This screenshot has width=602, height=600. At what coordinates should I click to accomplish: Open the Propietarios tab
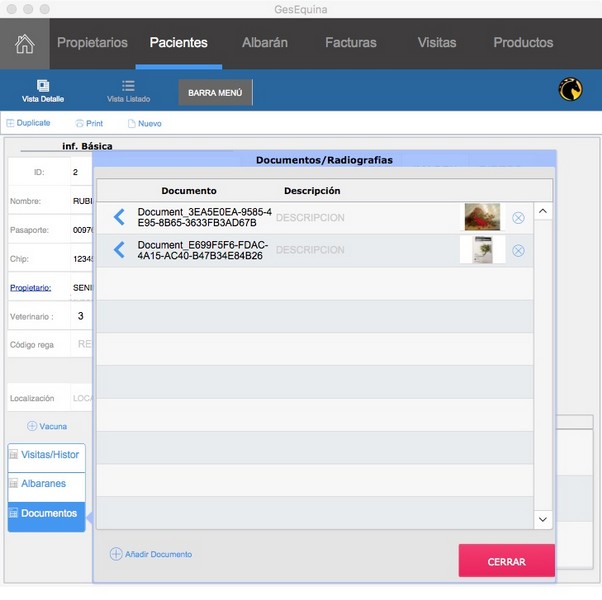click(92, 43)
